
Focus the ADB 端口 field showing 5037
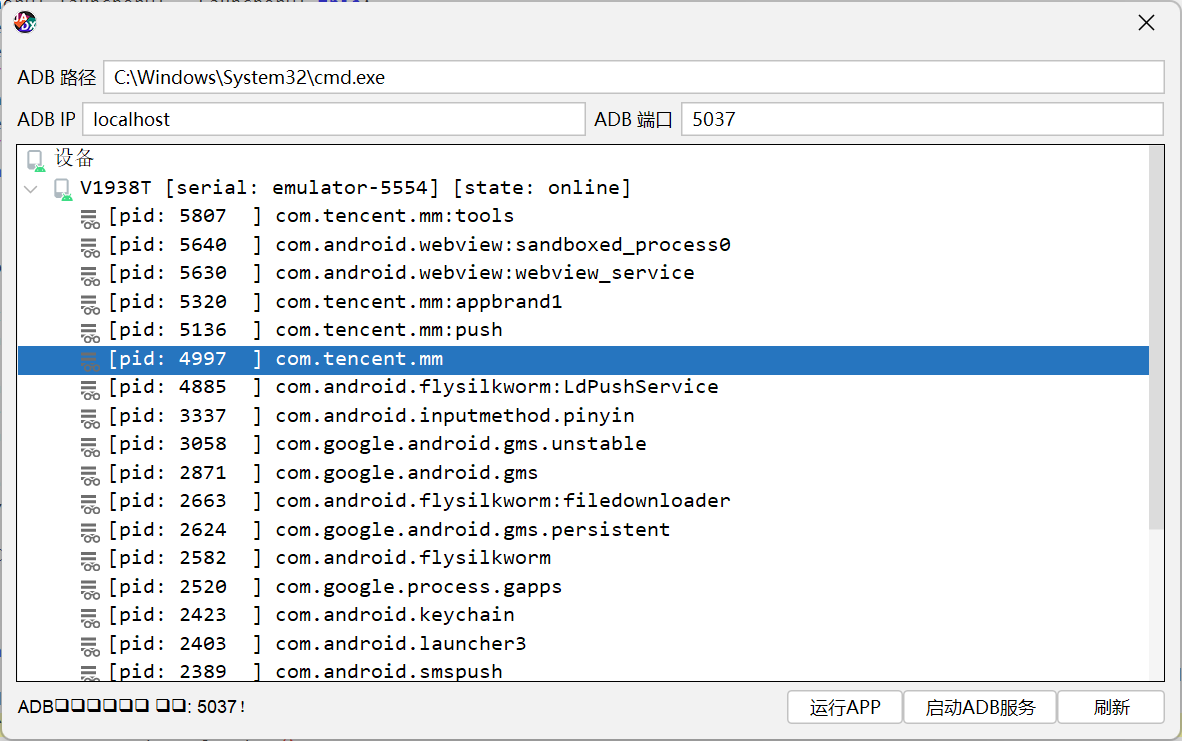pyautogui.click(x=922, y=119)
